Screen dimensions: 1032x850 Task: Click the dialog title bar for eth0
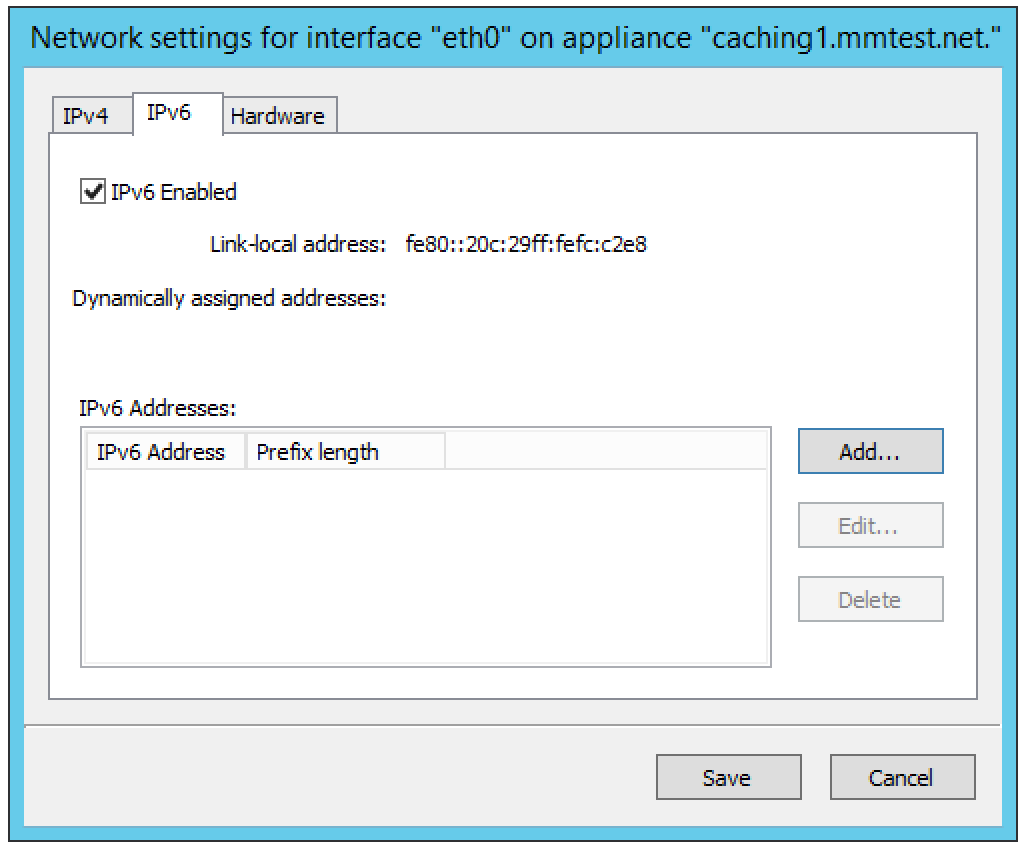pos(515,38)
